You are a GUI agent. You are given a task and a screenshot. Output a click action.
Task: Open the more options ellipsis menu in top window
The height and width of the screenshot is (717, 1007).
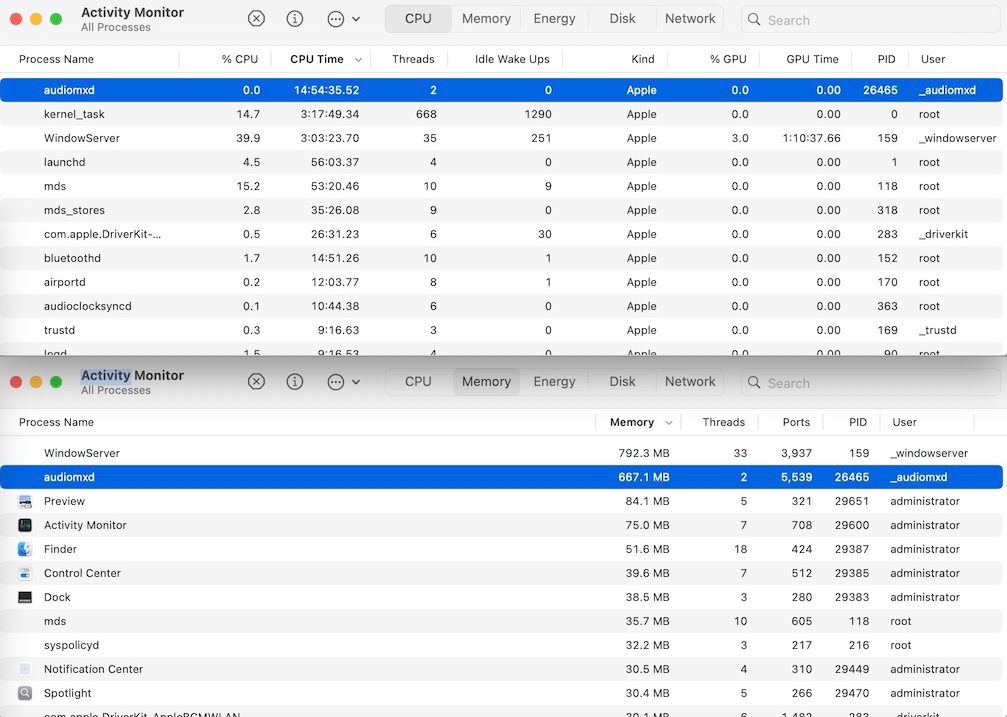[343, 19]
